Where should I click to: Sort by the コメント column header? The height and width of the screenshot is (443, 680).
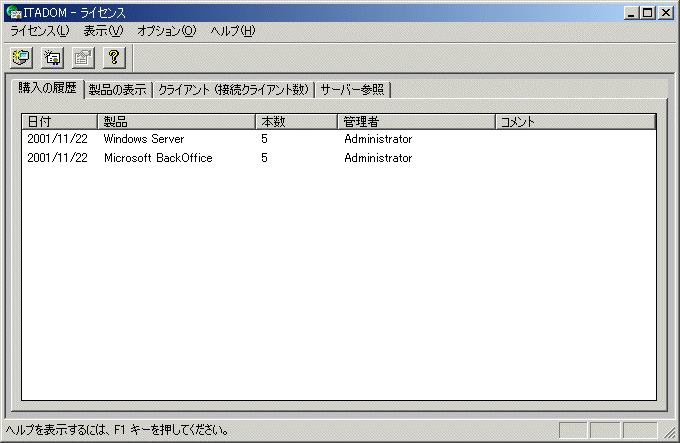coord(575,122)
